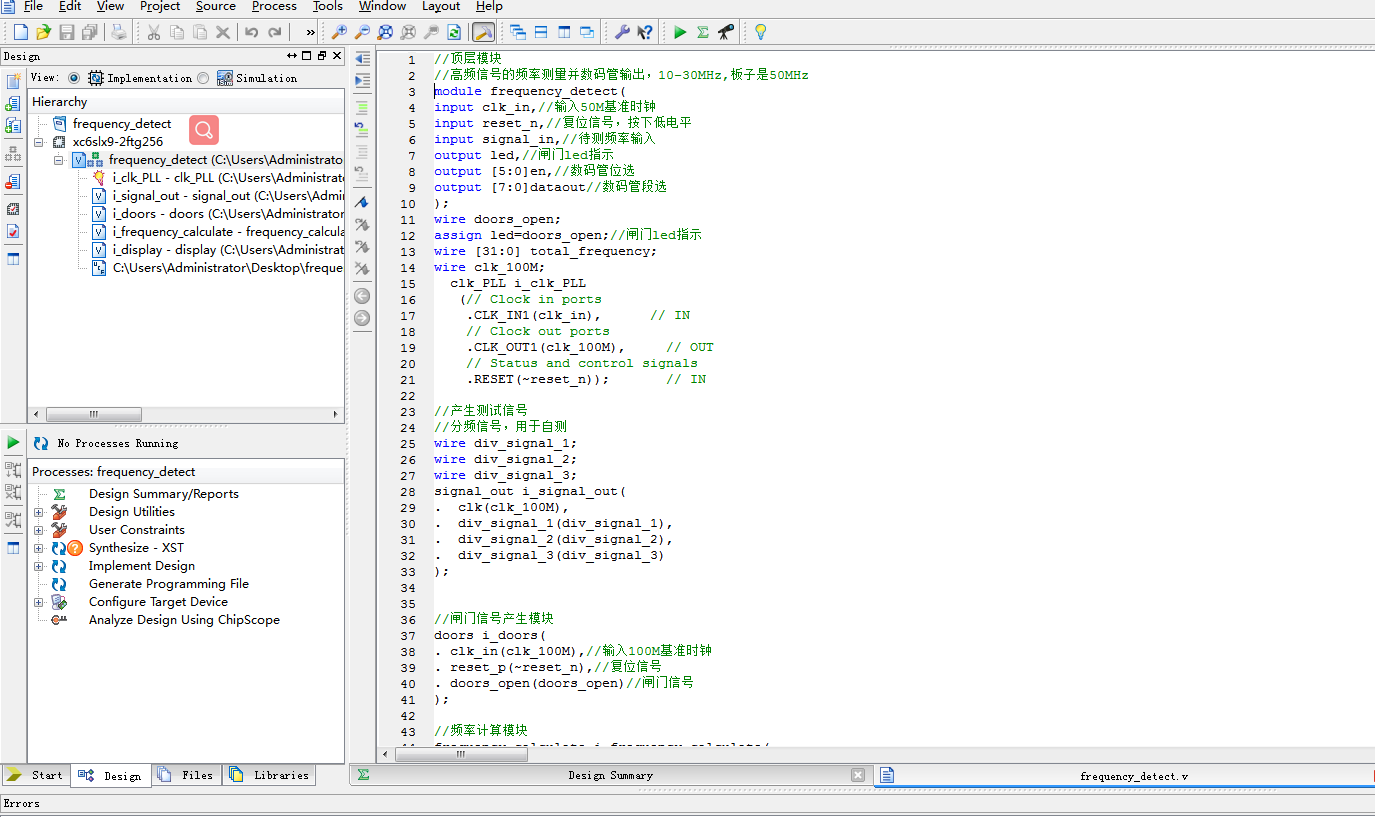This screenshot has width=1375, height=817.
Task: Click the increase indent icon beside editor
Action: coord(362,80)
